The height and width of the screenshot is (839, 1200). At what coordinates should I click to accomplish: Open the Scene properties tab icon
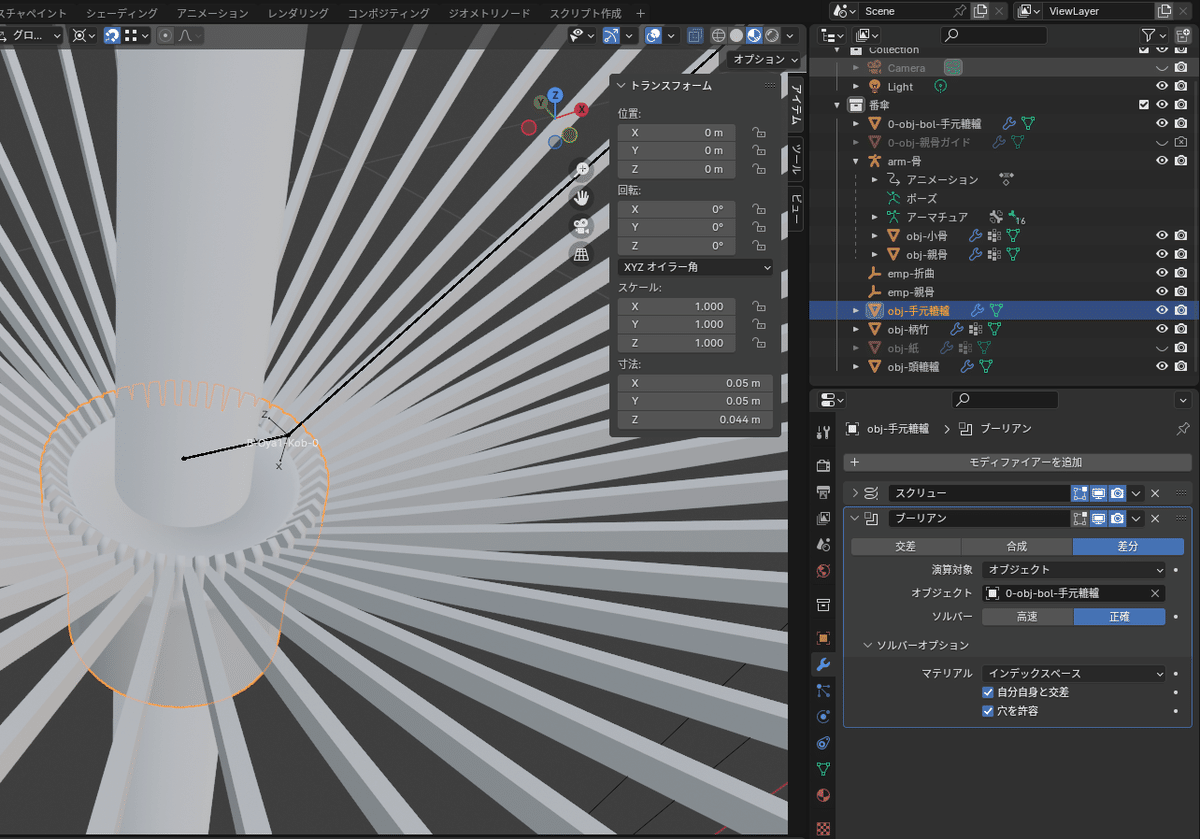823,545
